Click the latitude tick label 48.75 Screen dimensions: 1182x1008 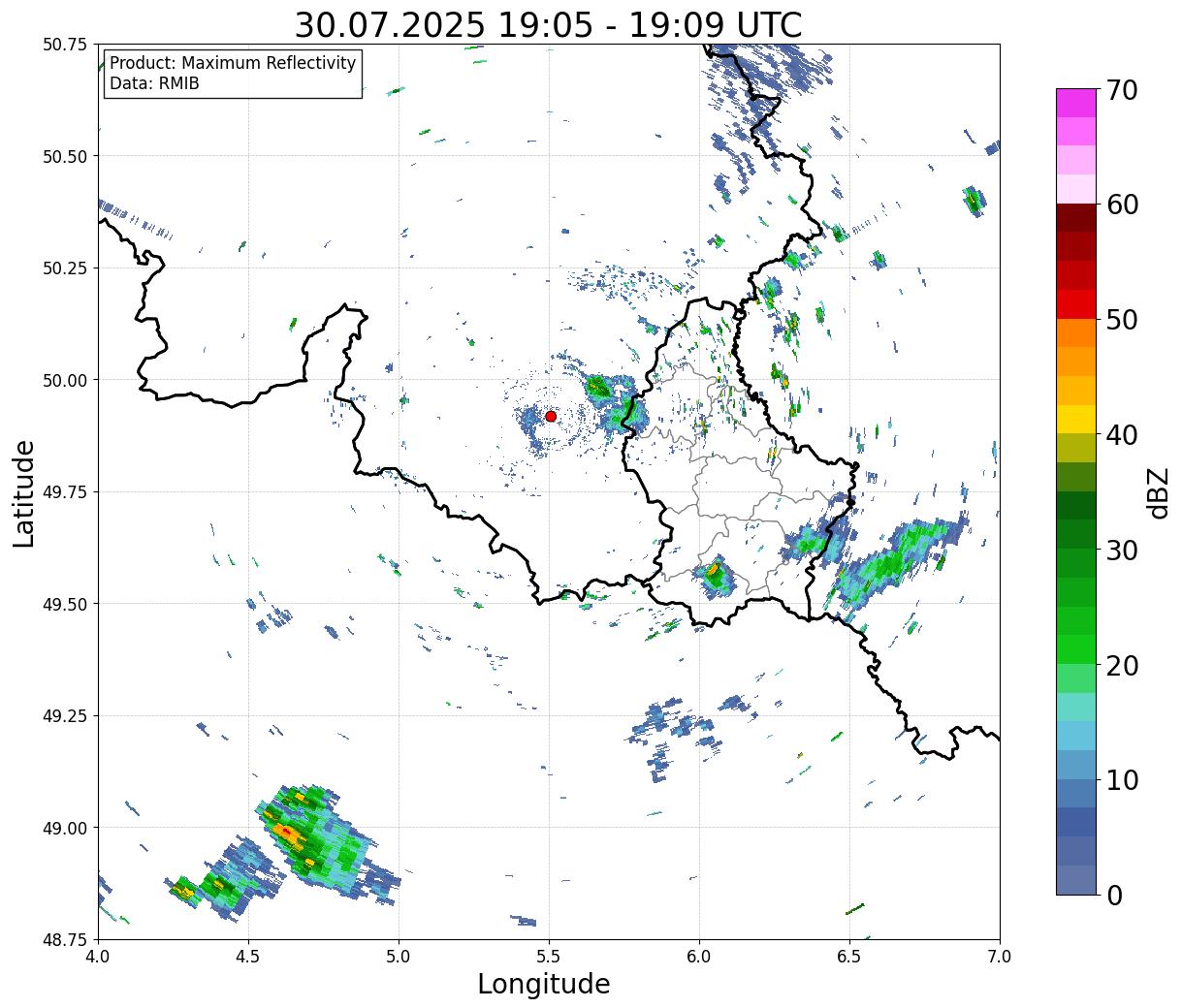click(x=65, y=939)
